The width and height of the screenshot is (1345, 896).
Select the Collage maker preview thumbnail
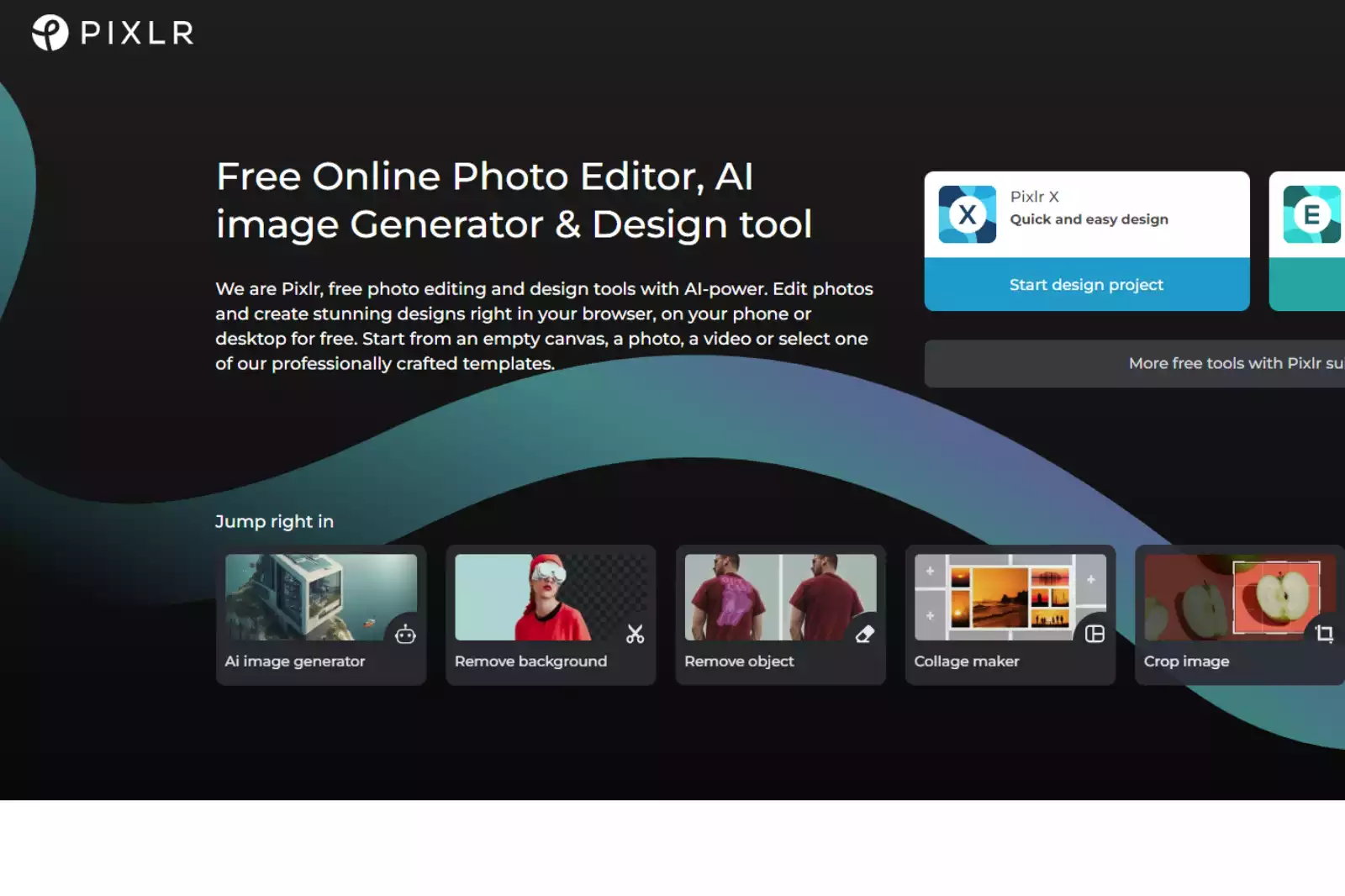click(1010, 597)
